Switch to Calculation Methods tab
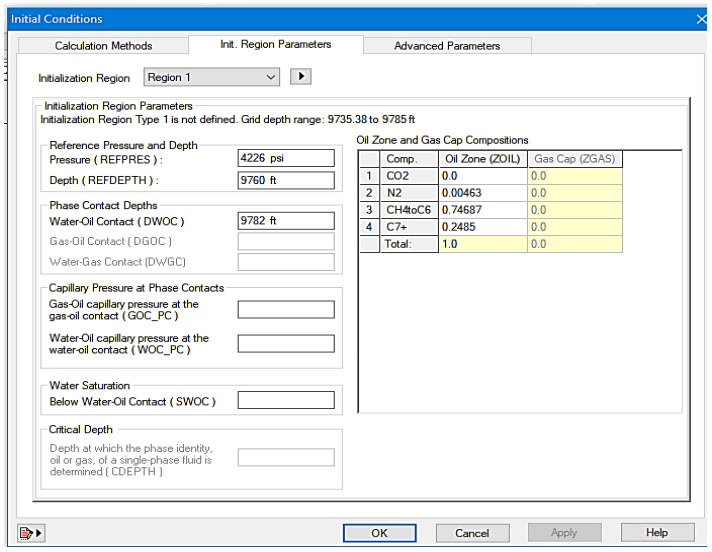 pyautogui.click(x=103, y=46)
